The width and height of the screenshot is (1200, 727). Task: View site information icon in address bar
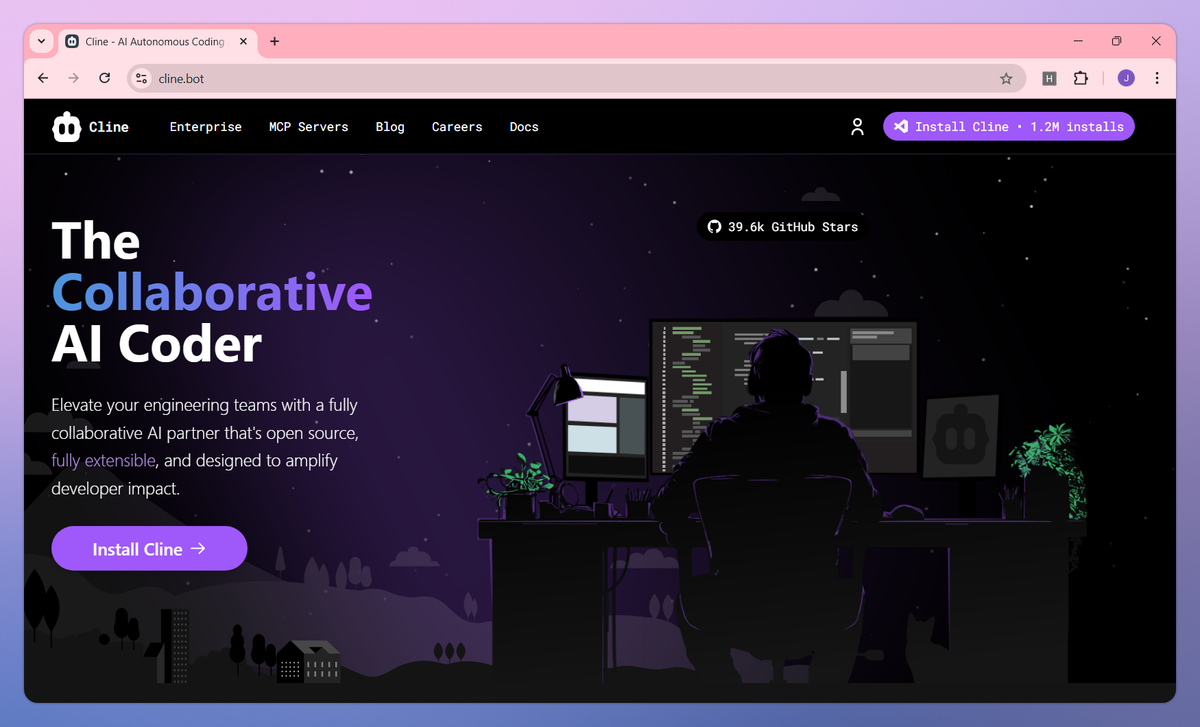pos(141,78)
